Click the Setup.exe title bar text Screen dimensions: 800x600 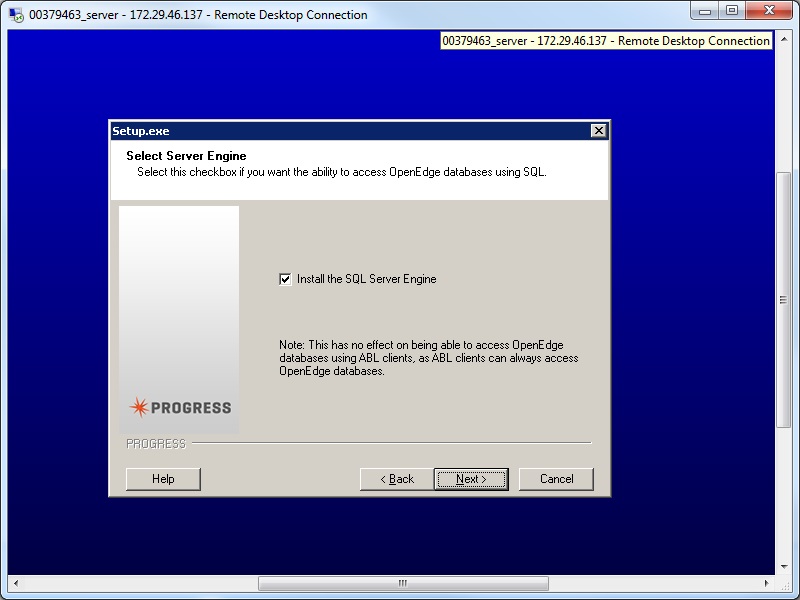tap(141, 131)
